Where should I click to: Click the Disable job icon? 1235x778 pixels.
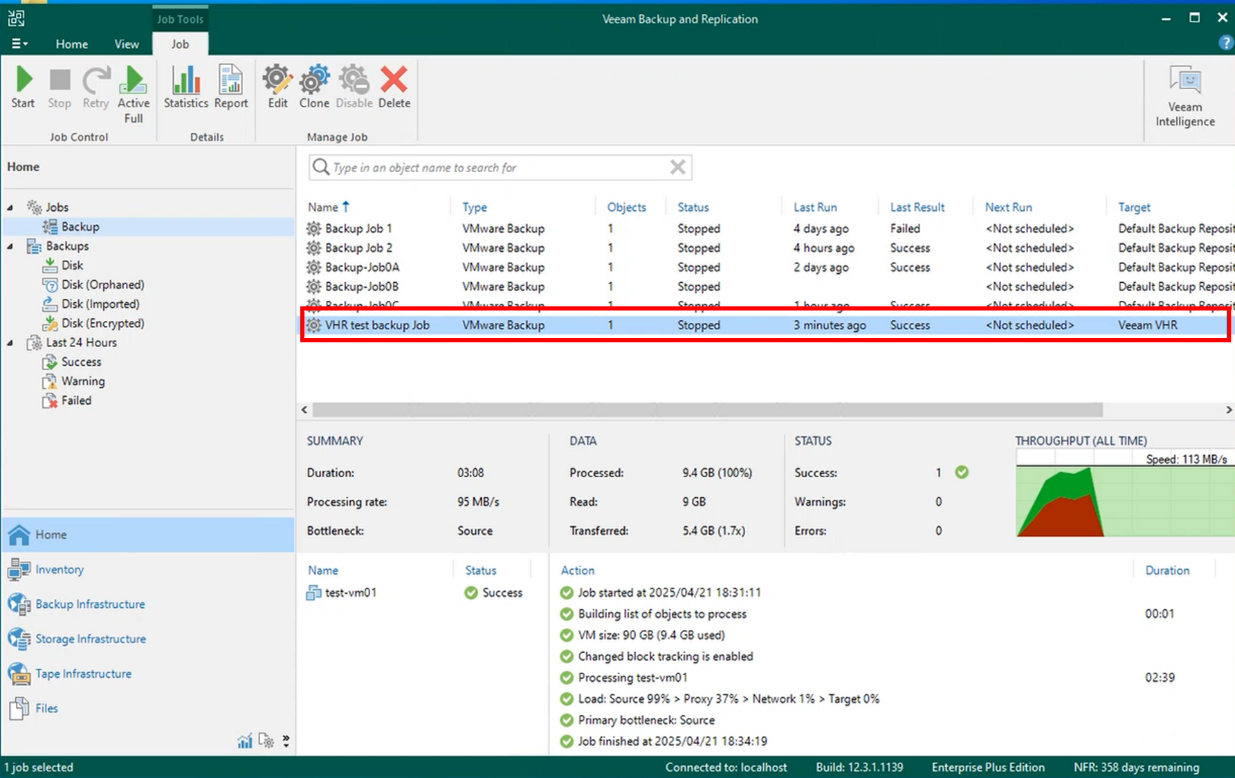point(354,87)
